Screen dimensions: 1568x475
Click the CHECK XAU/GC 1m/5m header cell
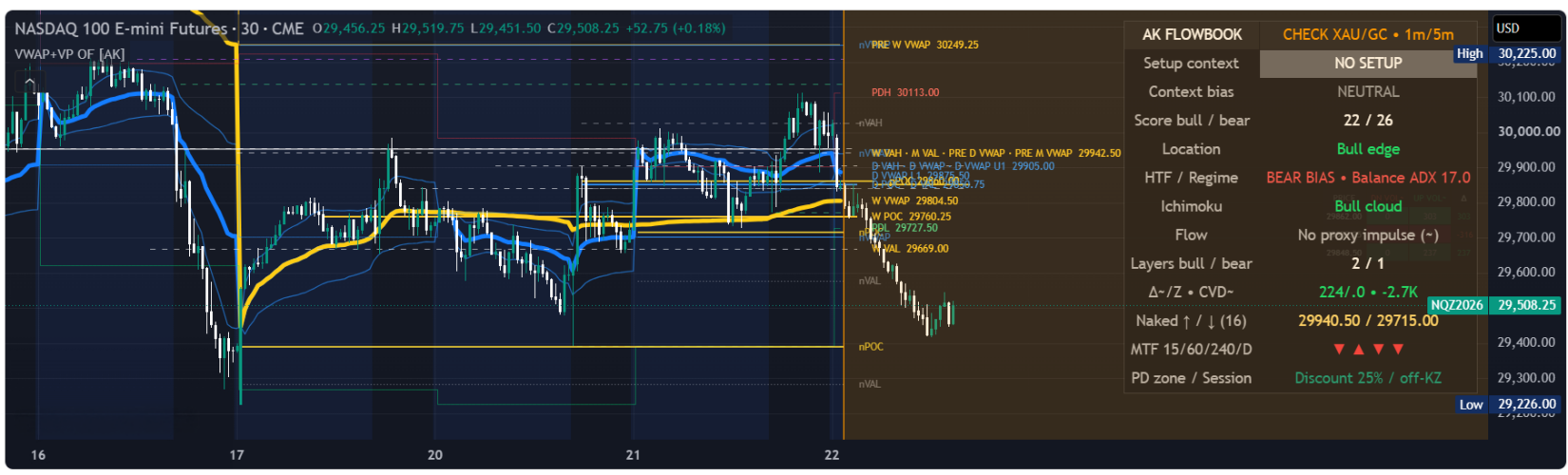pyautogui.click(x=1367, y=34)
